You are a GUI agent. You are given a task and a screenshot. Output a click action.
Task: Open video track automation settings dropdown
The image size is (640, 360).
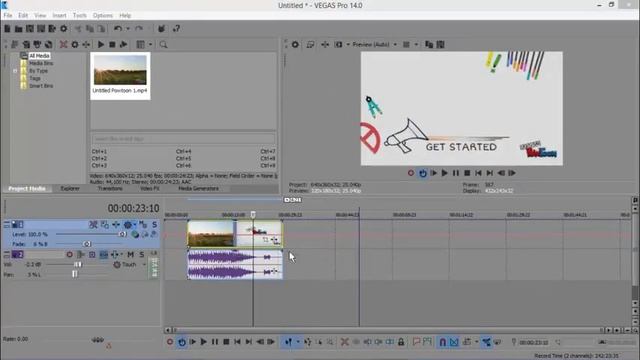tap(135, 224)
